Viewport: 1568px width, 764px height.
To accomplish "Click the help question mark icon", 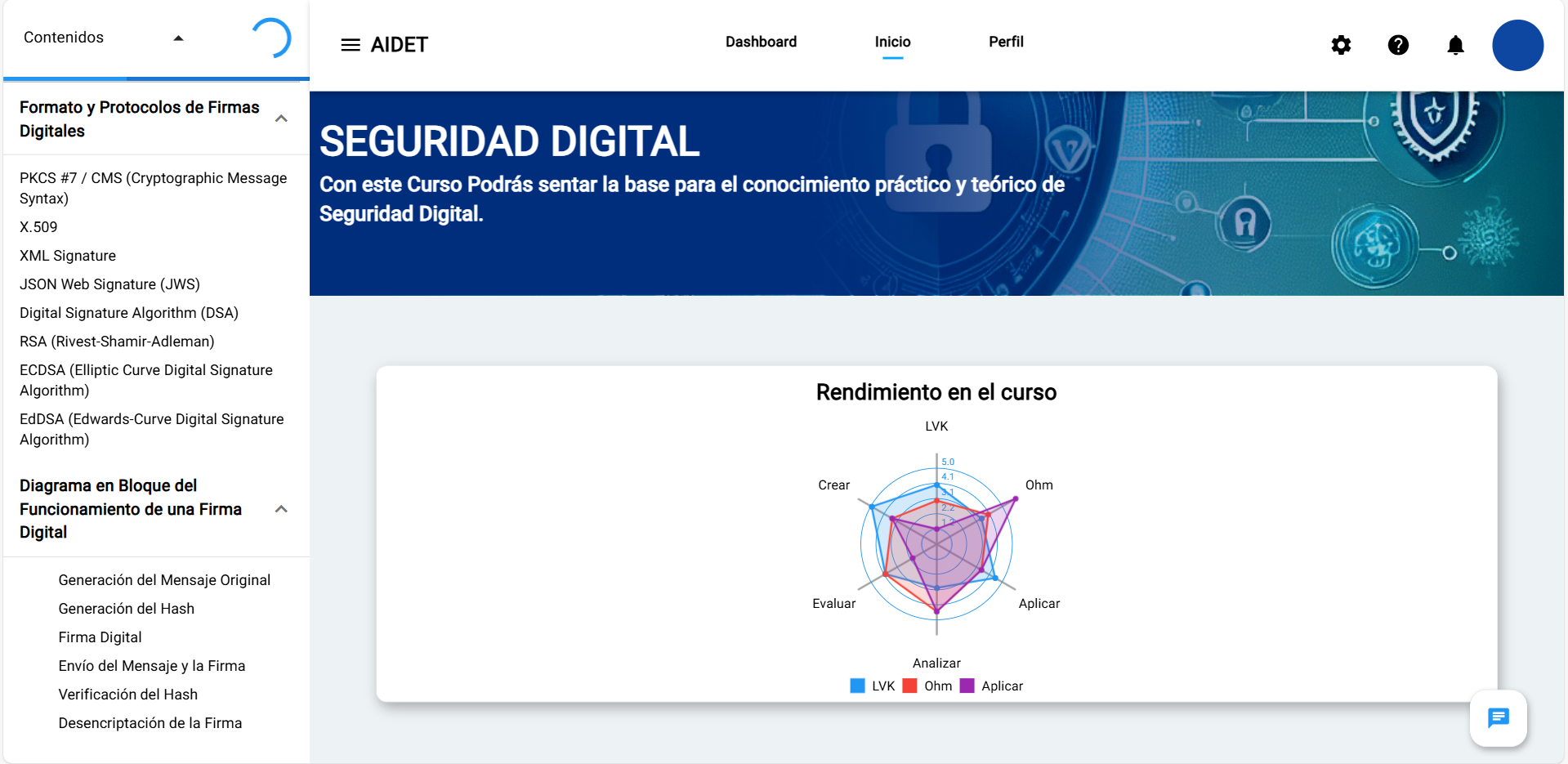I will coord(1398,45).
